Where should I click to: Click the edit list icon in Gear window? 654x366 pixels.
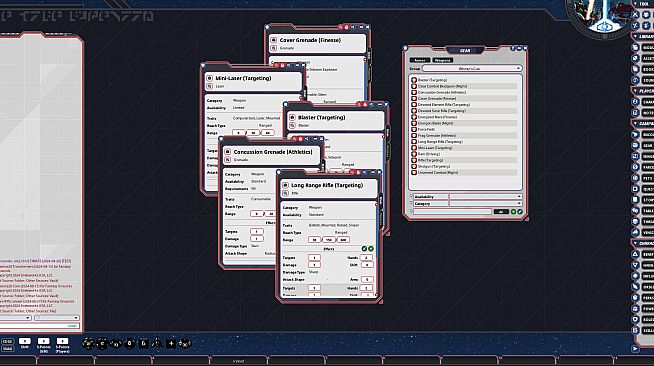(520, 212)
